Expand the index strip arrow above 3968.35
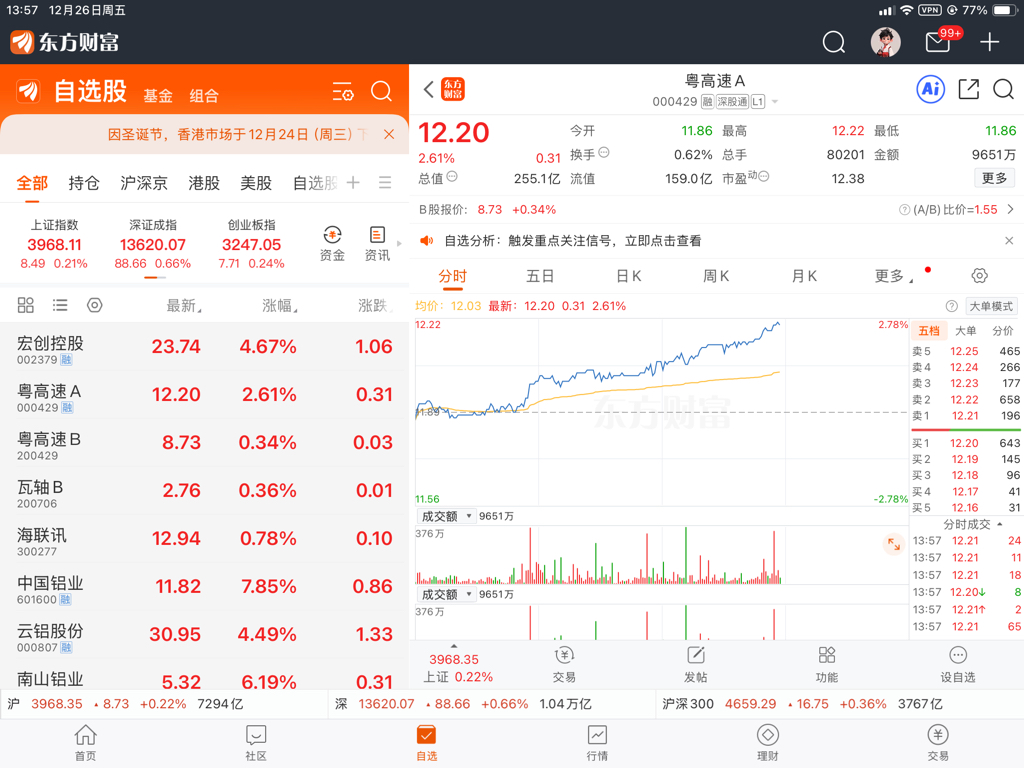Screen dimensions: 1024x768 click(x=454, y=646)
